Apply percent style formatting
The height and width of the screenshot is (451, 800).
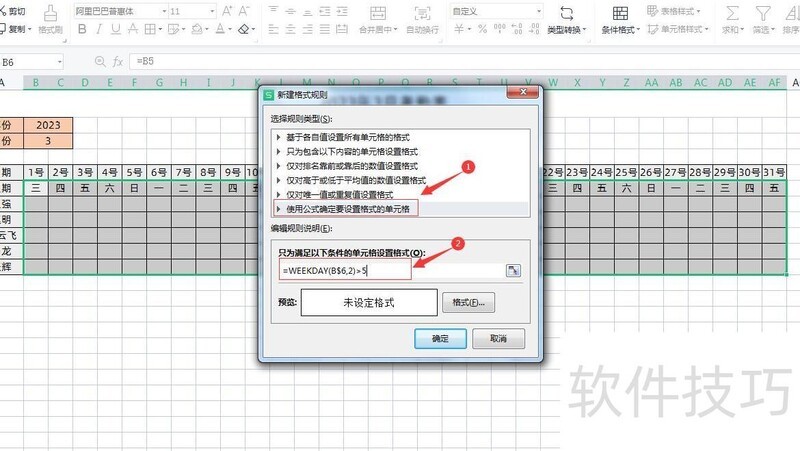(482, 29)
